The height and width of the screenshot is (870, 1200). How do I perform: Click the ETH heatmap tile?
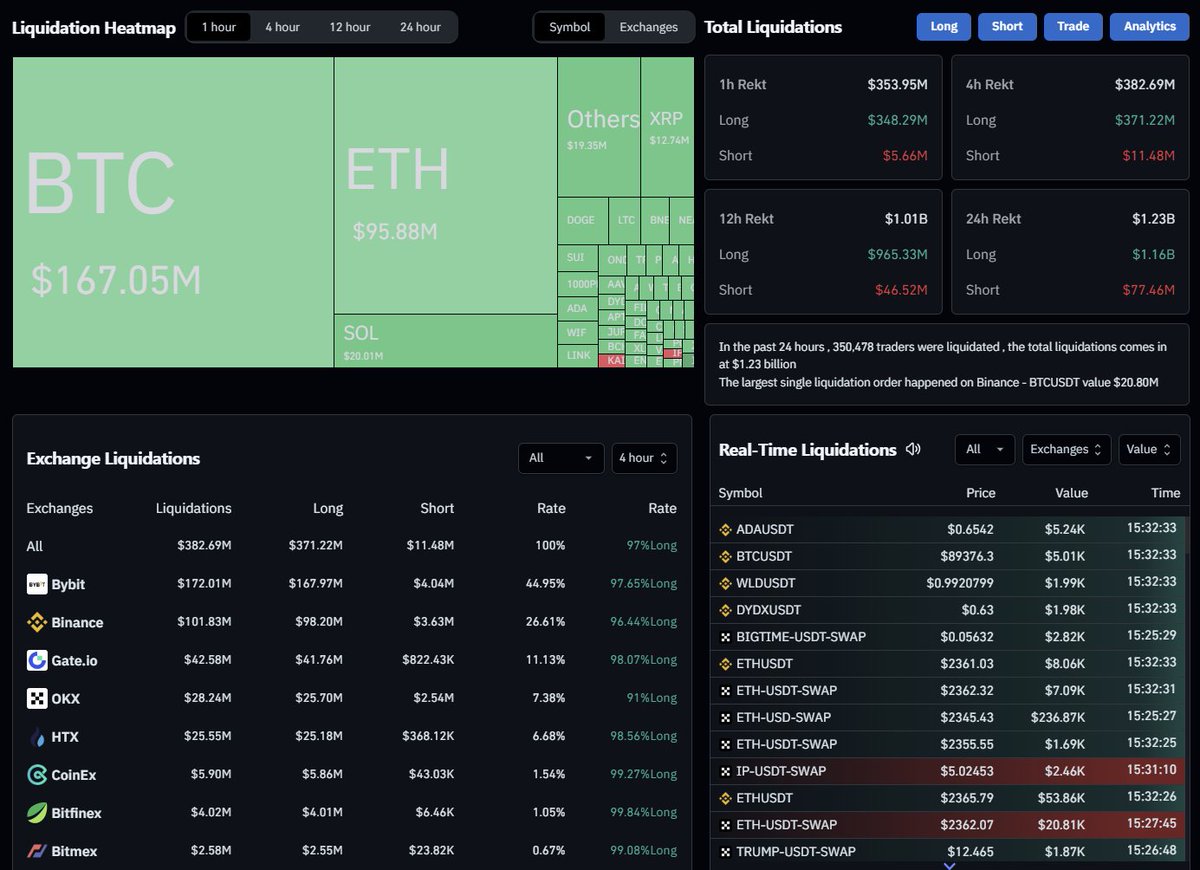[445, 186]
